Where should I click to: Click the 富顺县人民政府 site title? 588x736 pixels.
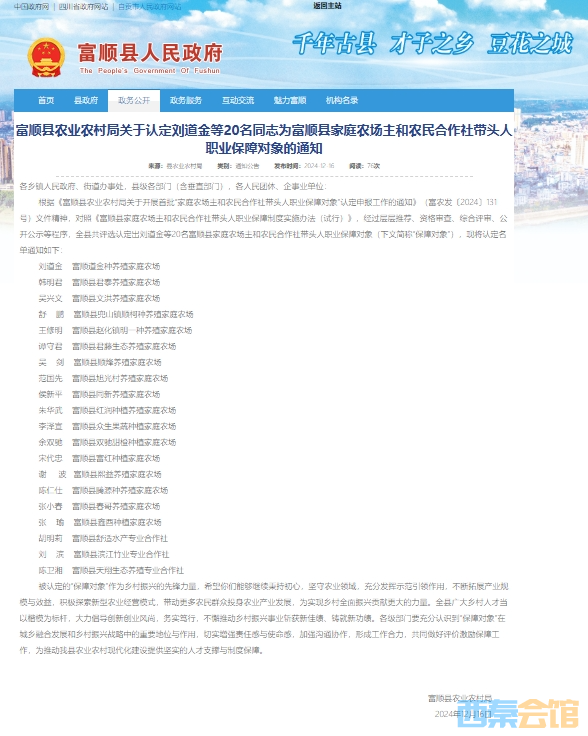[x=150, y=52]
